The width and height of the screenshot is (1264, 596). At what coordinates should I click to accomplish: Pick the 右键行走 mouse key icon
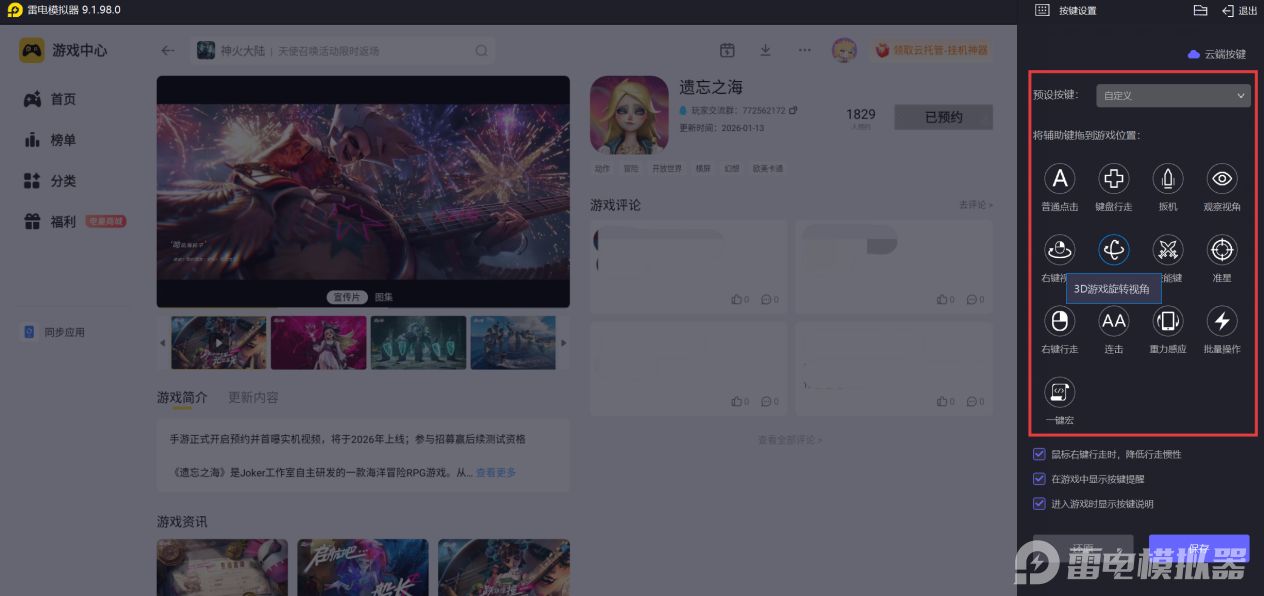coord(1059,321)
